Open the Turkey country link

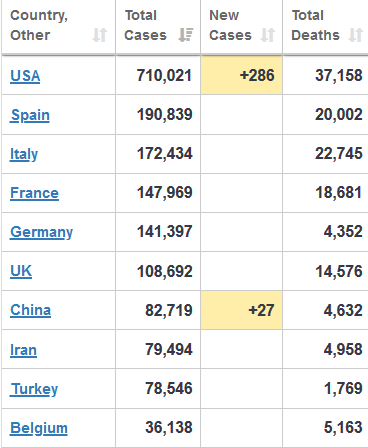click(x=34, y=389)
